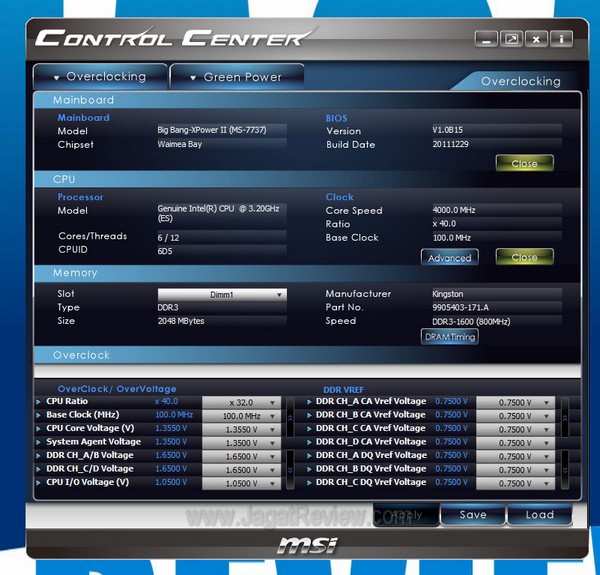The image size is (600, 575).
Task: Open the Overclocking tab menu
Action: 100,77
